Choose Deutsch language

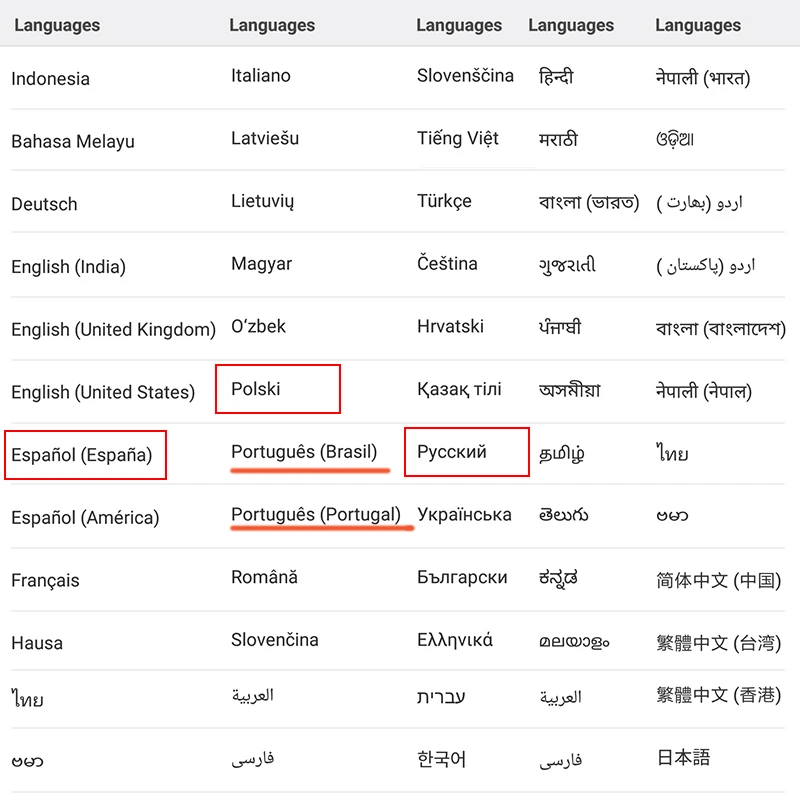click(44, 204)
